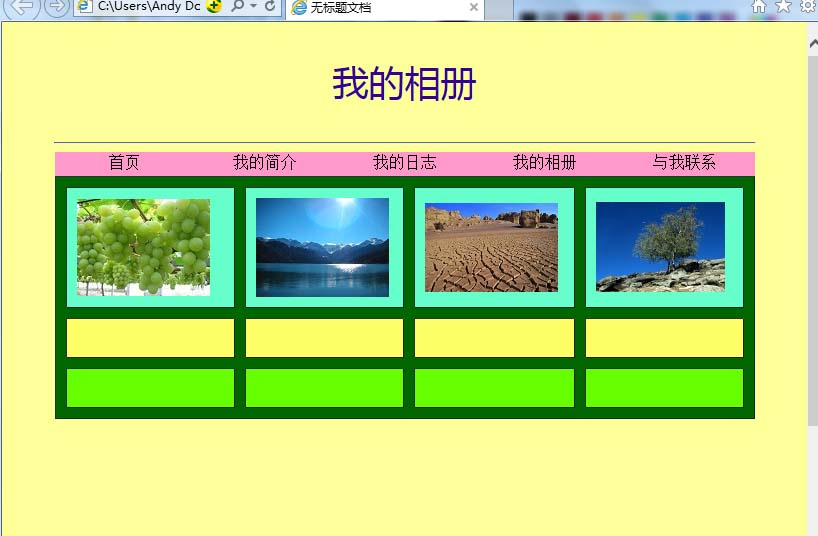The image size is (818, 536).
Task: Select the mountain lake photo thumbnail
Action: click(322, 247)
